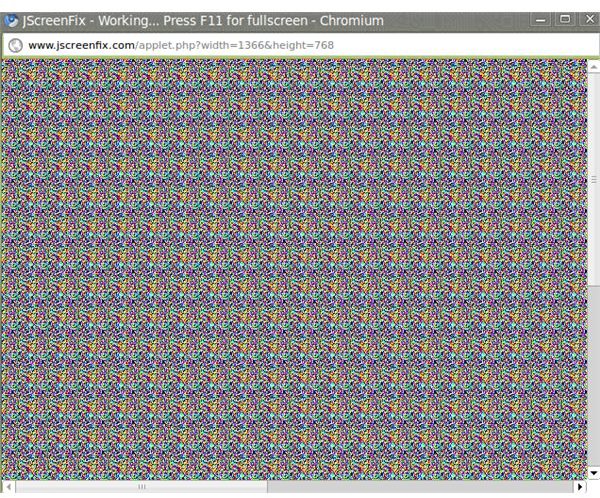Click the vertical scrollbar down arrow
Viewport: 600px width, 498px height.
pos(593,473)
